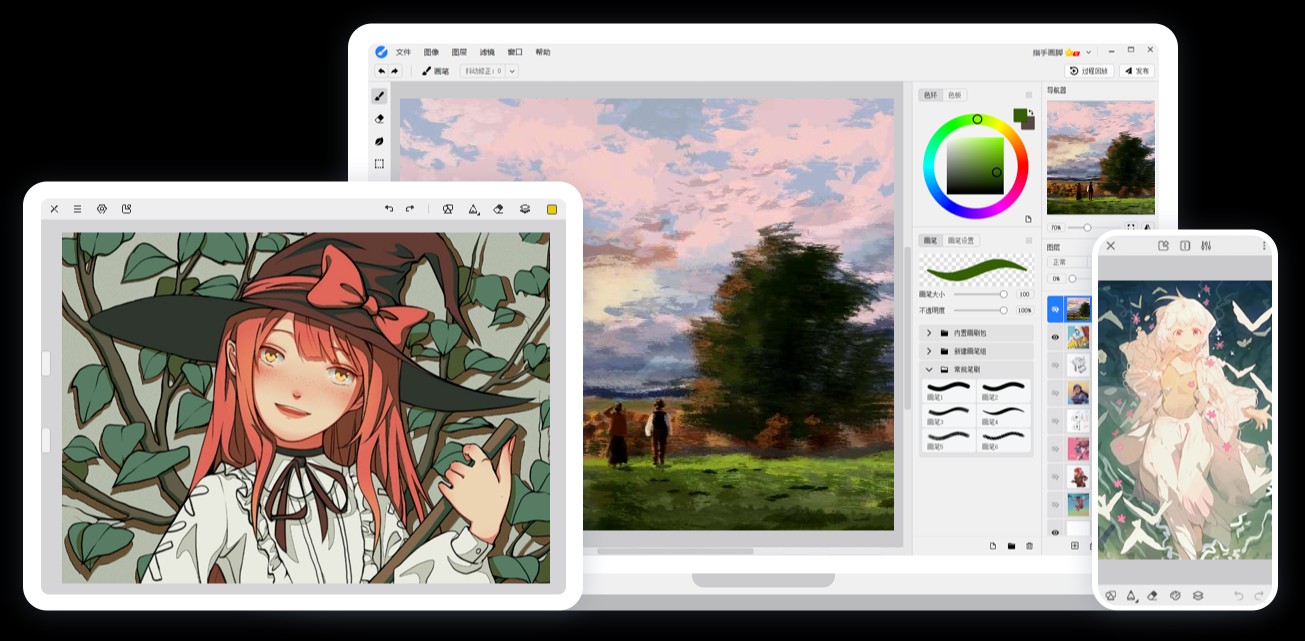1305x641 pixels.
Task: Select the rectangular marquee selection tool
Action: tap(379, 163)
